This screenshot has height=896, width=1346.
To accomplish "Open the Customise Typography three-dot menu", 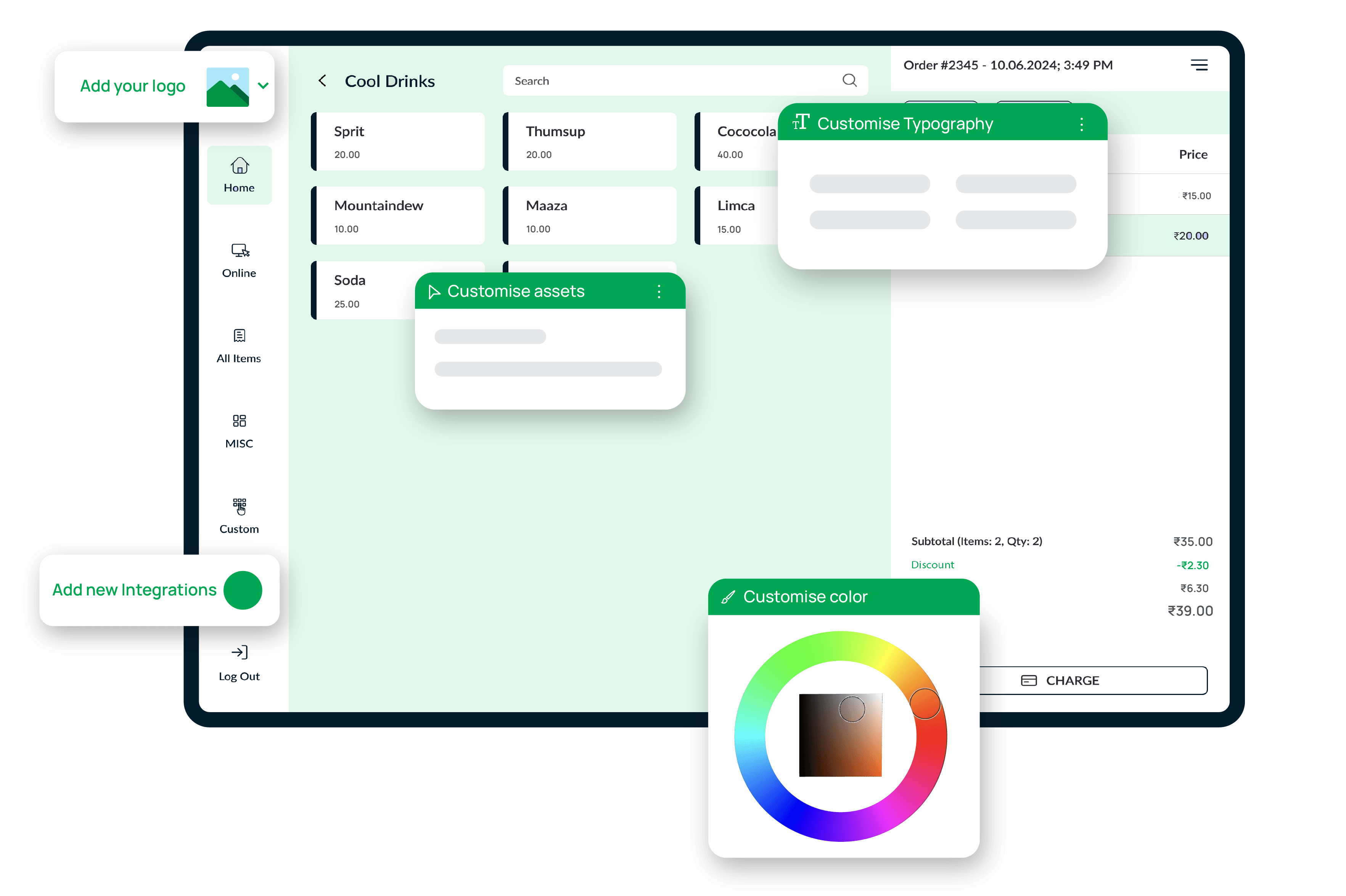I will coord(1081,124).
